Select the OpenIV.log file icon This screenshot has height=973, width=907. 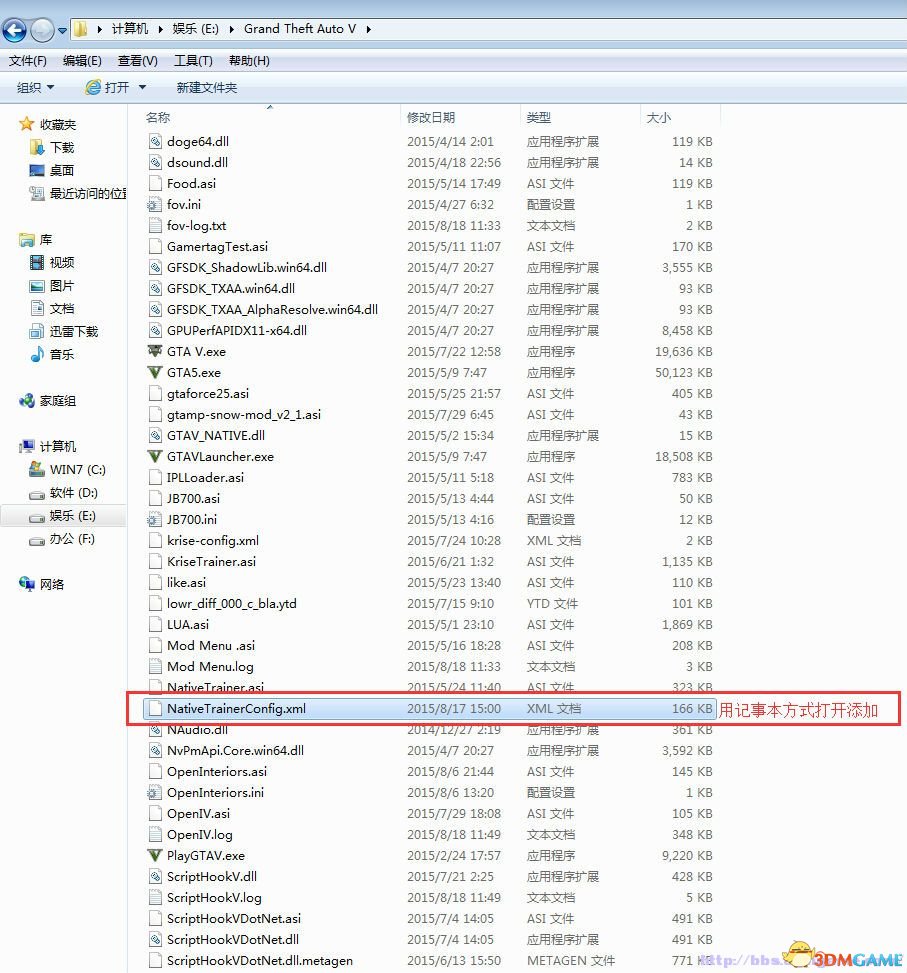pyautogui.click(x=155, y=835)
